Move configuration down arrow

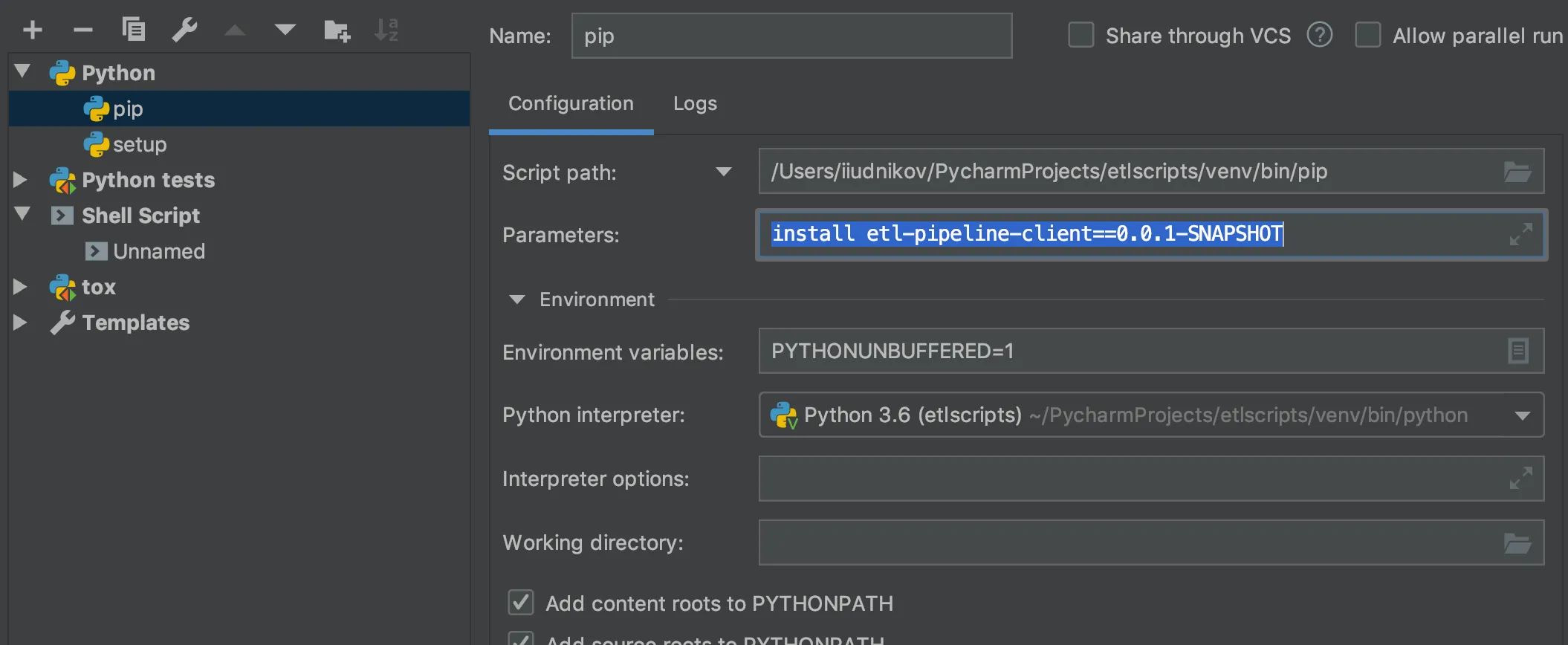click(x=285, y=30)
